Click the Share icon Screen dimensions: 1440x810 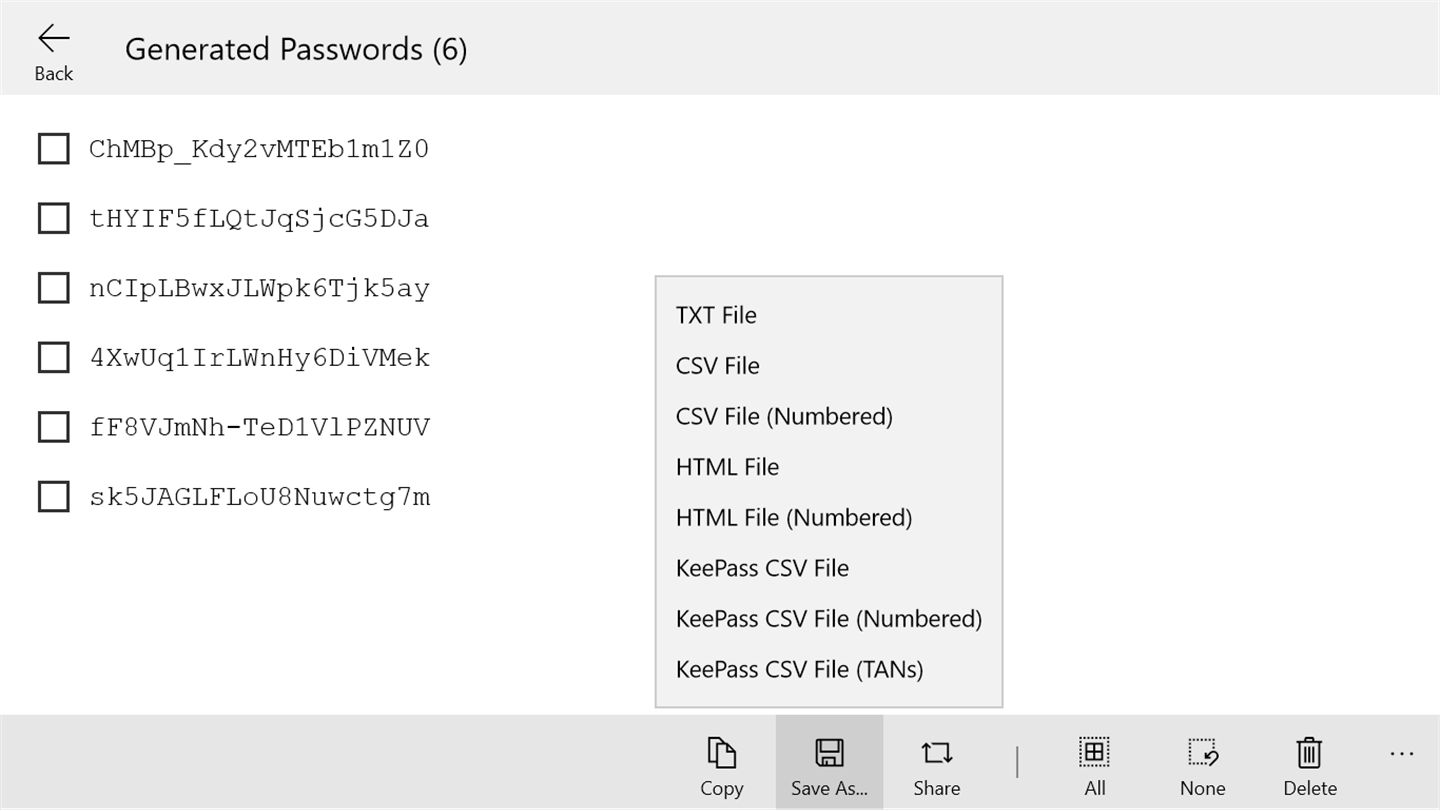coord(936,753)
